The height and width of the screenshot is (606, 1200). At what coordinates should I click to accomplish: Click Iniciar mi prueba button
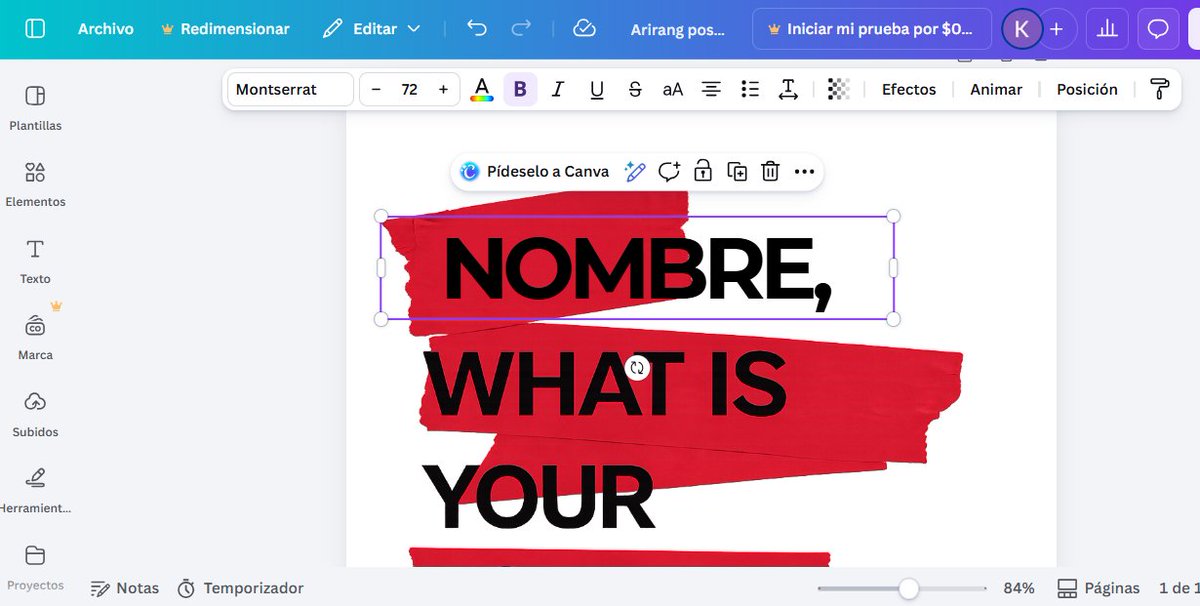(871, 29)
